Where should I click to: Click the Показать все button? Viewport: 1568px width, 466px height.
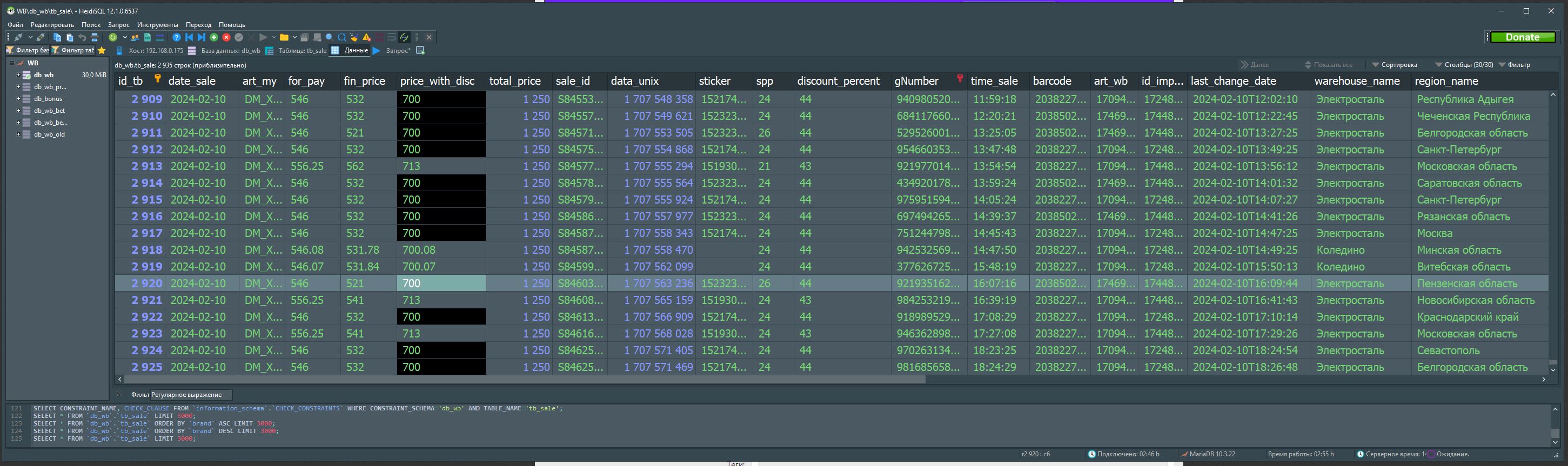click(1329, 64)
